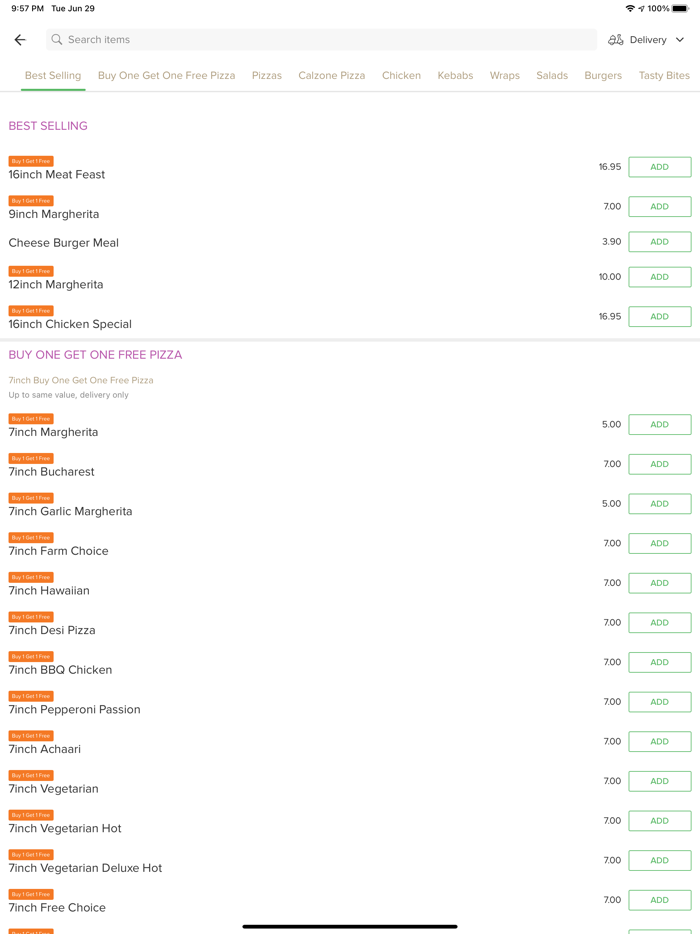Image resolution: width=700 pixels, height=934 pixels.
Task: Click the search magnifier icon
Action: pos(57,40)
